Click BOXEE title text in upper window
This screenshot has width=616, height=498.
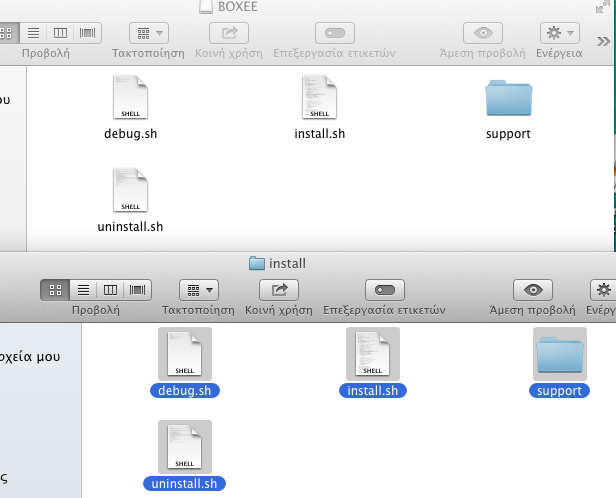click(238, 7)
